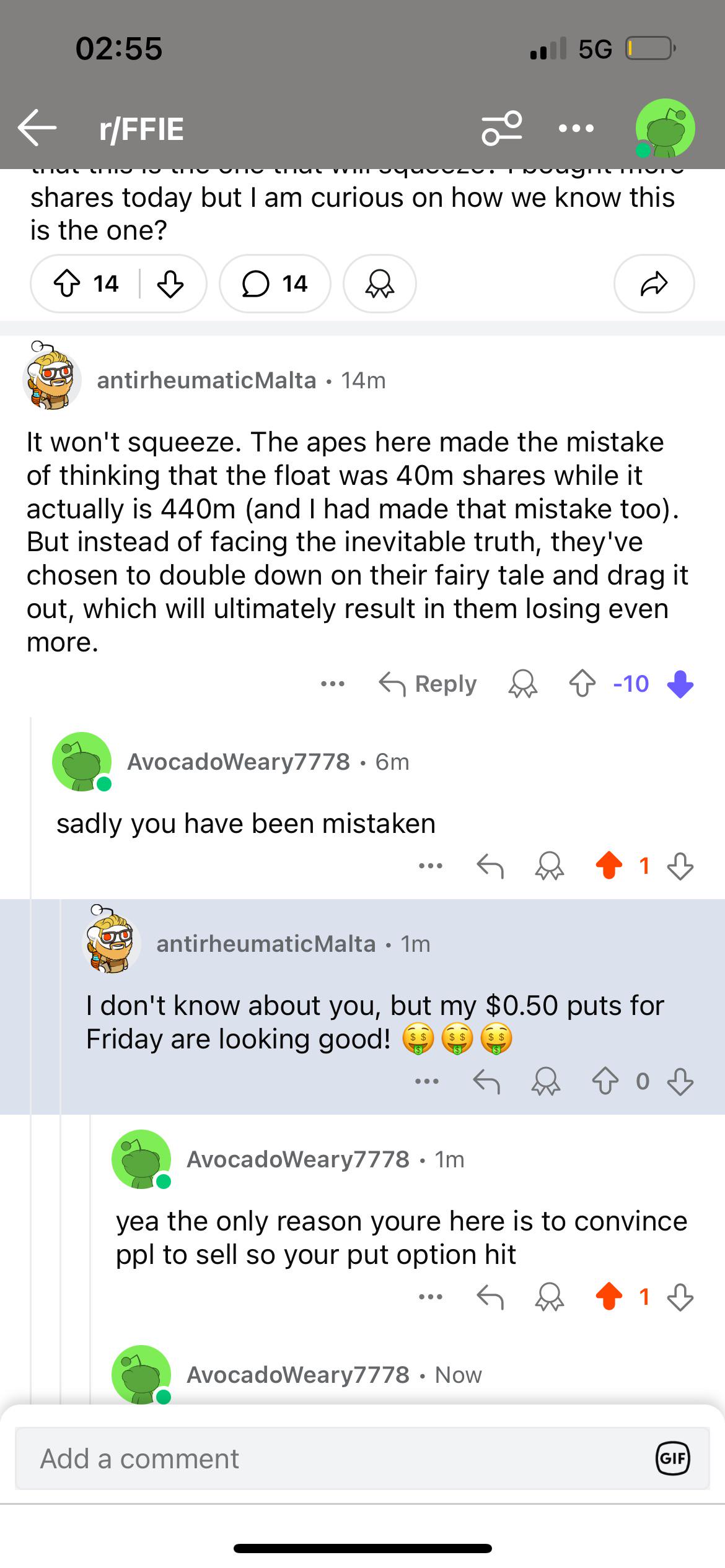
Task: Award antirheumaticMalta's 14m-old comment
Action: point(522,684)
